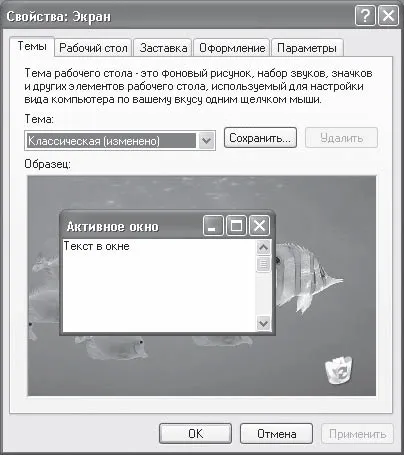Click scroll down arrow in sample window
Image resolution: width=404 pixels, height=455 pixels.
pyautogui.click(x=263, y=323)
